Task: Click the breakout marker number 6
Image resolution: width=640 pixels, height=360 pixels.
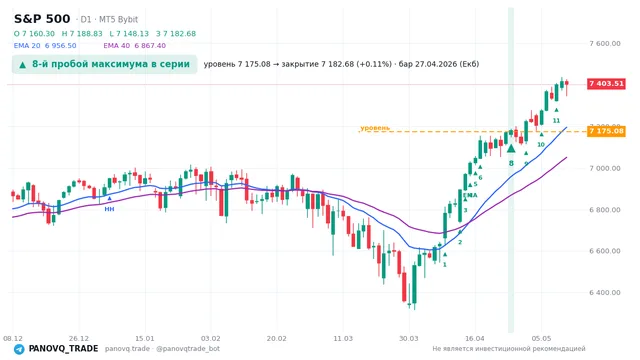Action: click(480, 178)
